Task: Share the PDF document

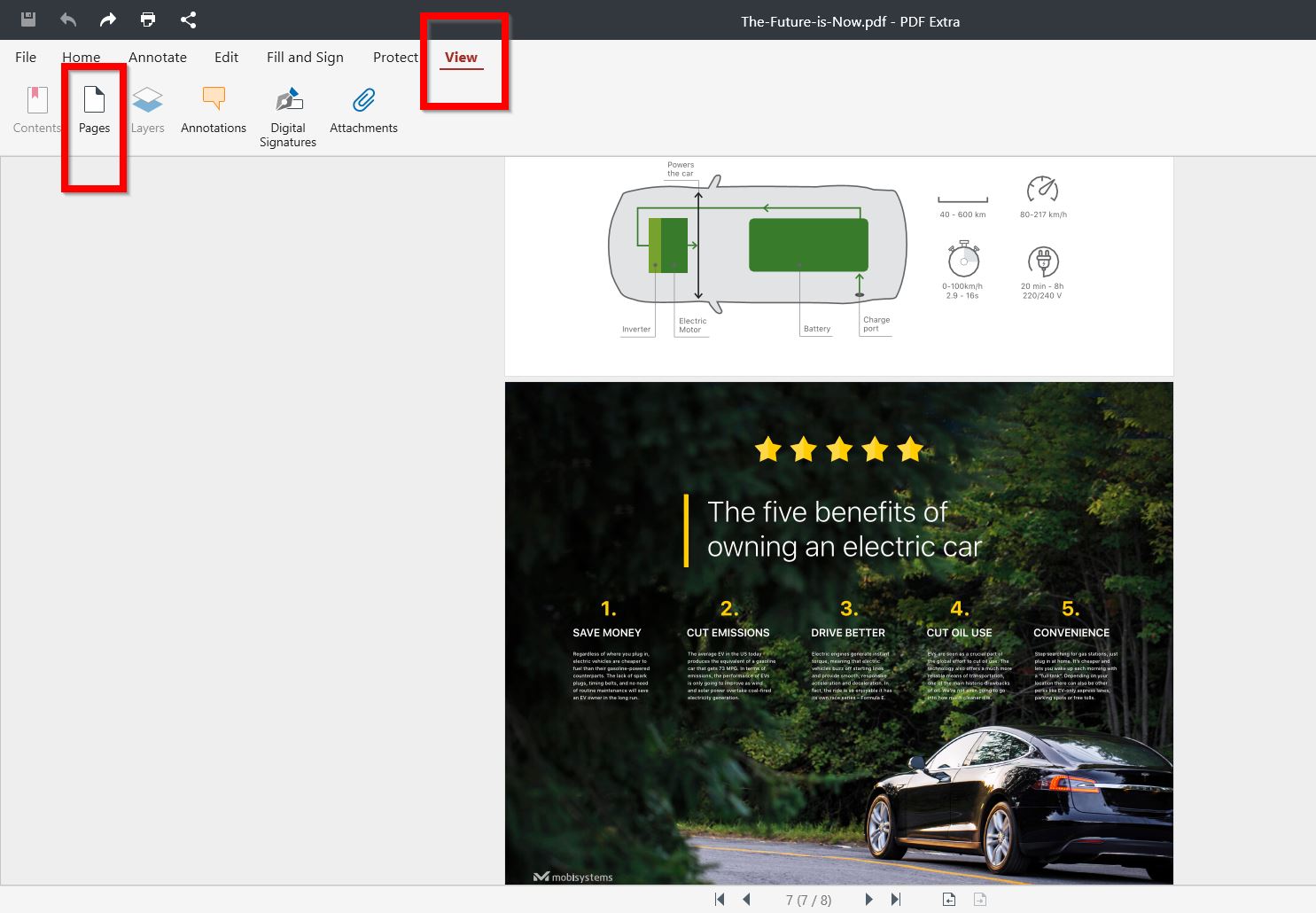Action: pos(188,20)
